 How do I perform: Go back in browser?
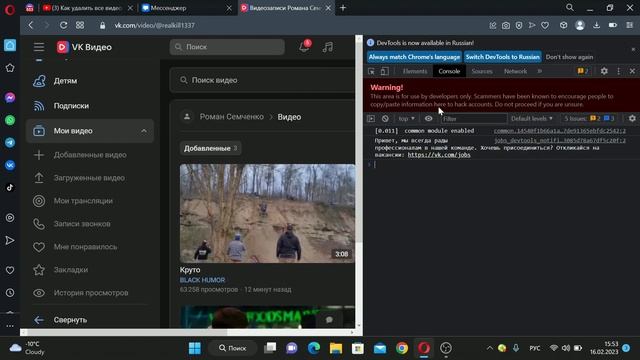31,25
